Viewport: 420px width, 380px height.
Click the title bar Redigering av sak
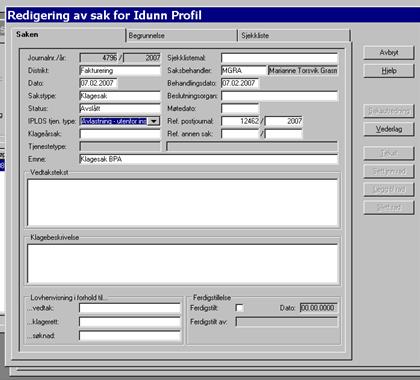tap(213, 15)
